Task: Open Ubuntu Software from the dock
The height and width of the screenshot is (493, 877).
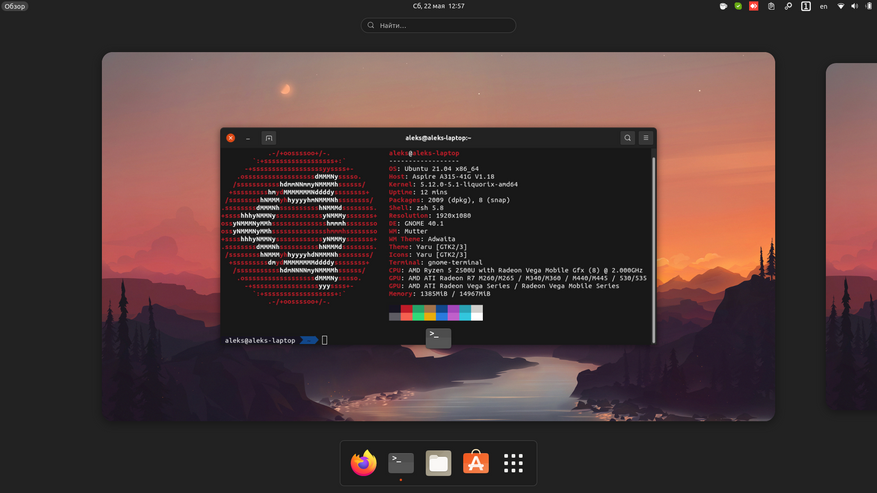Action: (x=476, y=462)
